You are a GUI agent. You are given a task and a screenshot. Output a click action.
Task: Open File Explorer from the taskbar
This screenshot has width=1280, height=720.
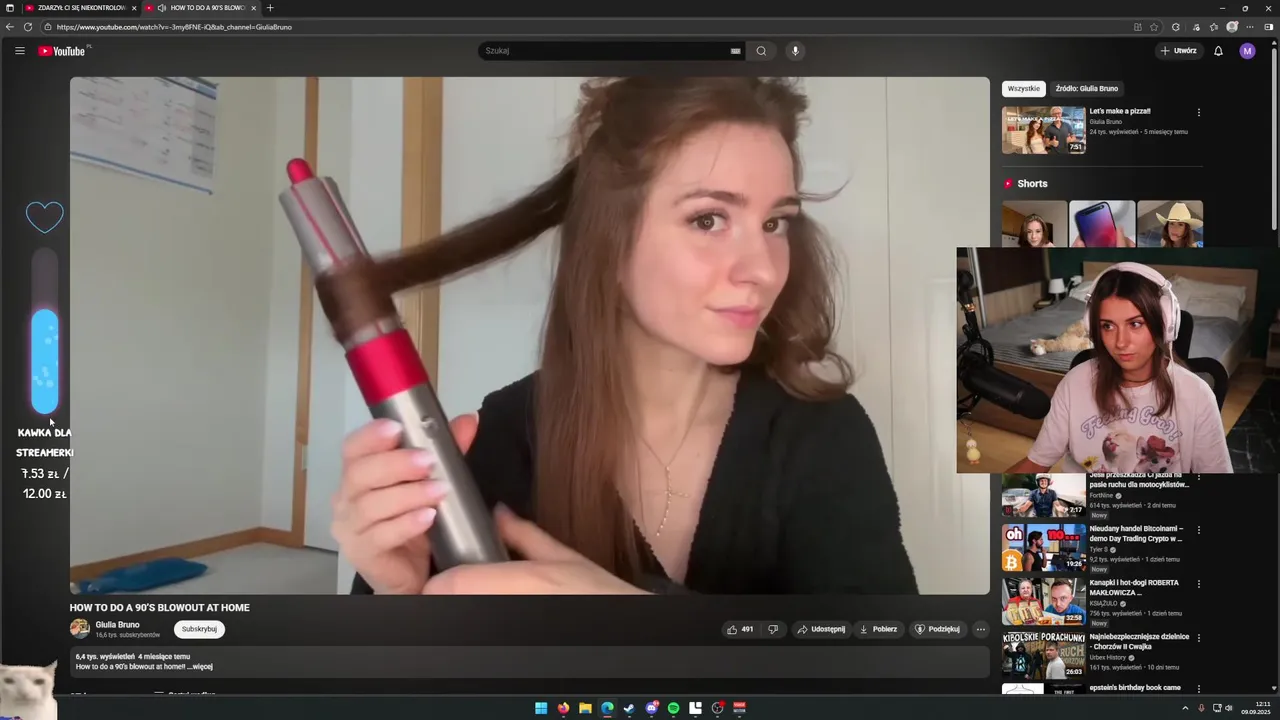[x=585, y=708]
